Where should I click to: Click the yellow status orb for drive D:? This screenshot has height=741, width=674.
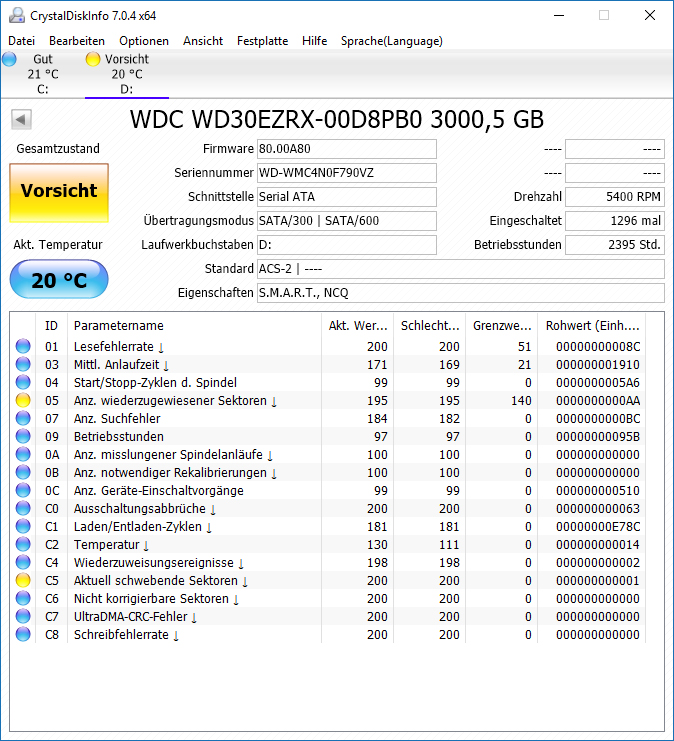[x=93, y=59]
